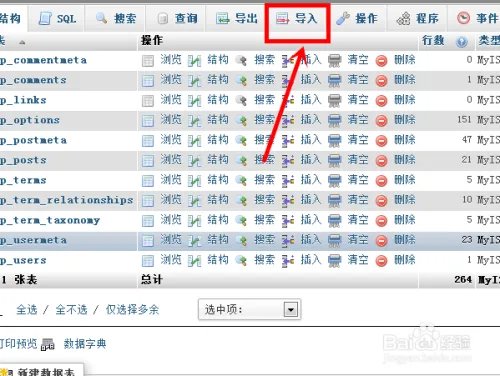Viewport: 500px width, 376px height.
Task: Open the p_users table link
Action: click(x=23, y=260)
